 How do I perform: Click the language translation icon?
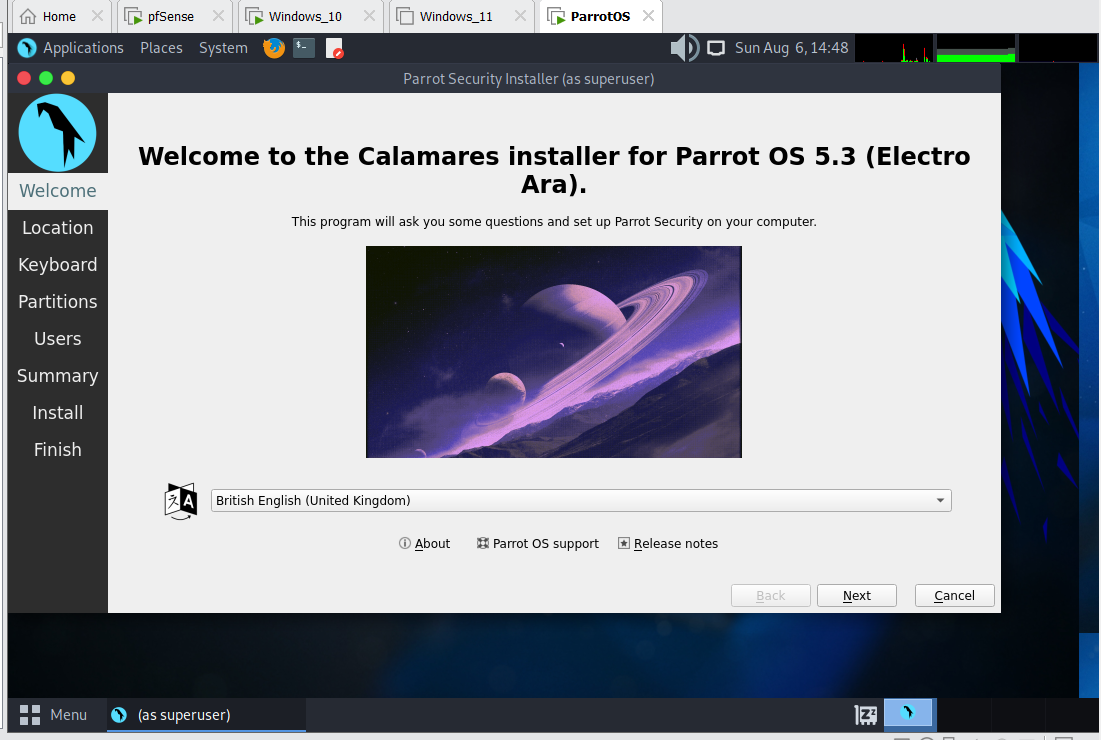(x=180, y=501)
